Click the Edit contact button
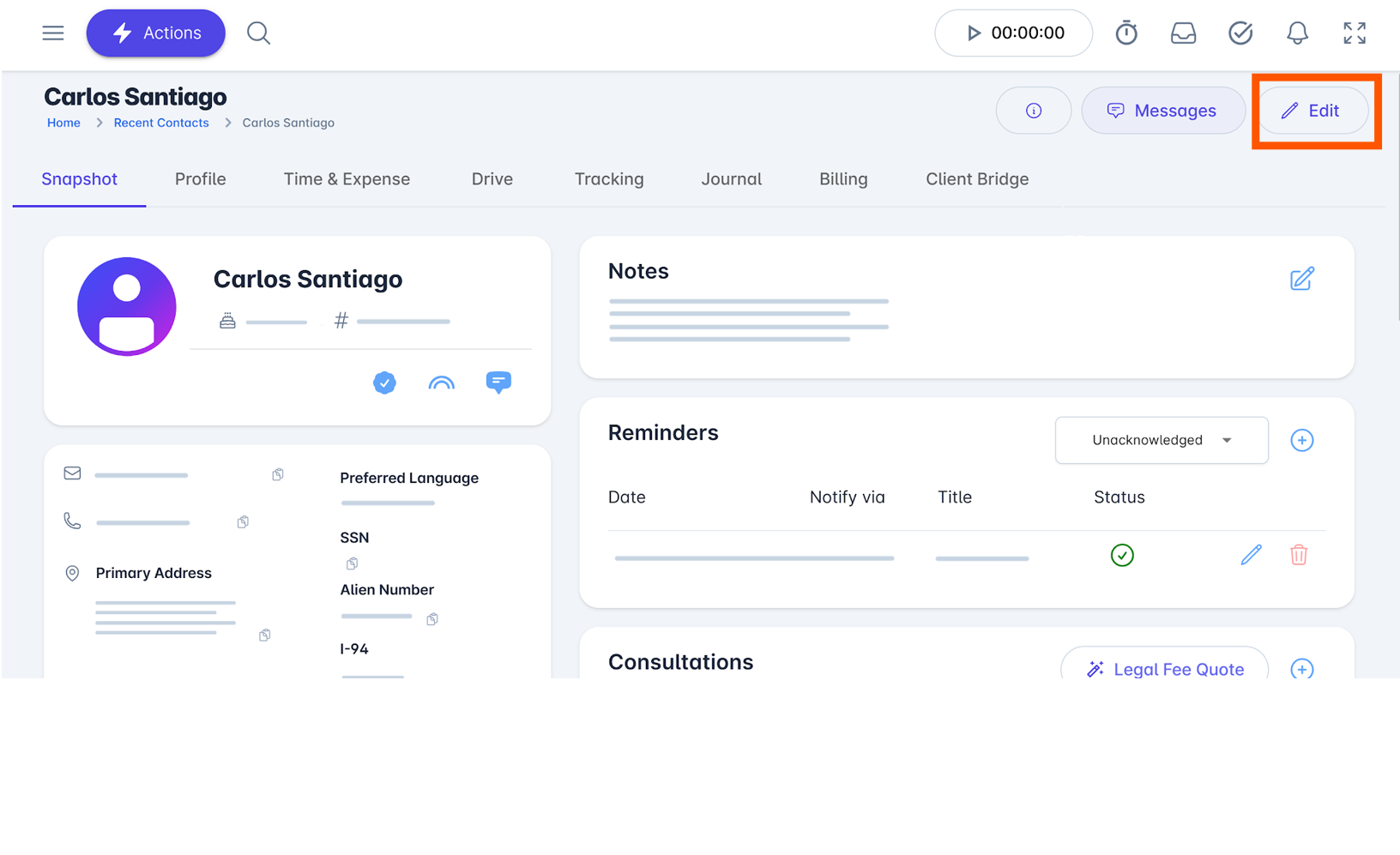1400x855 pixels. [1312, 111]
